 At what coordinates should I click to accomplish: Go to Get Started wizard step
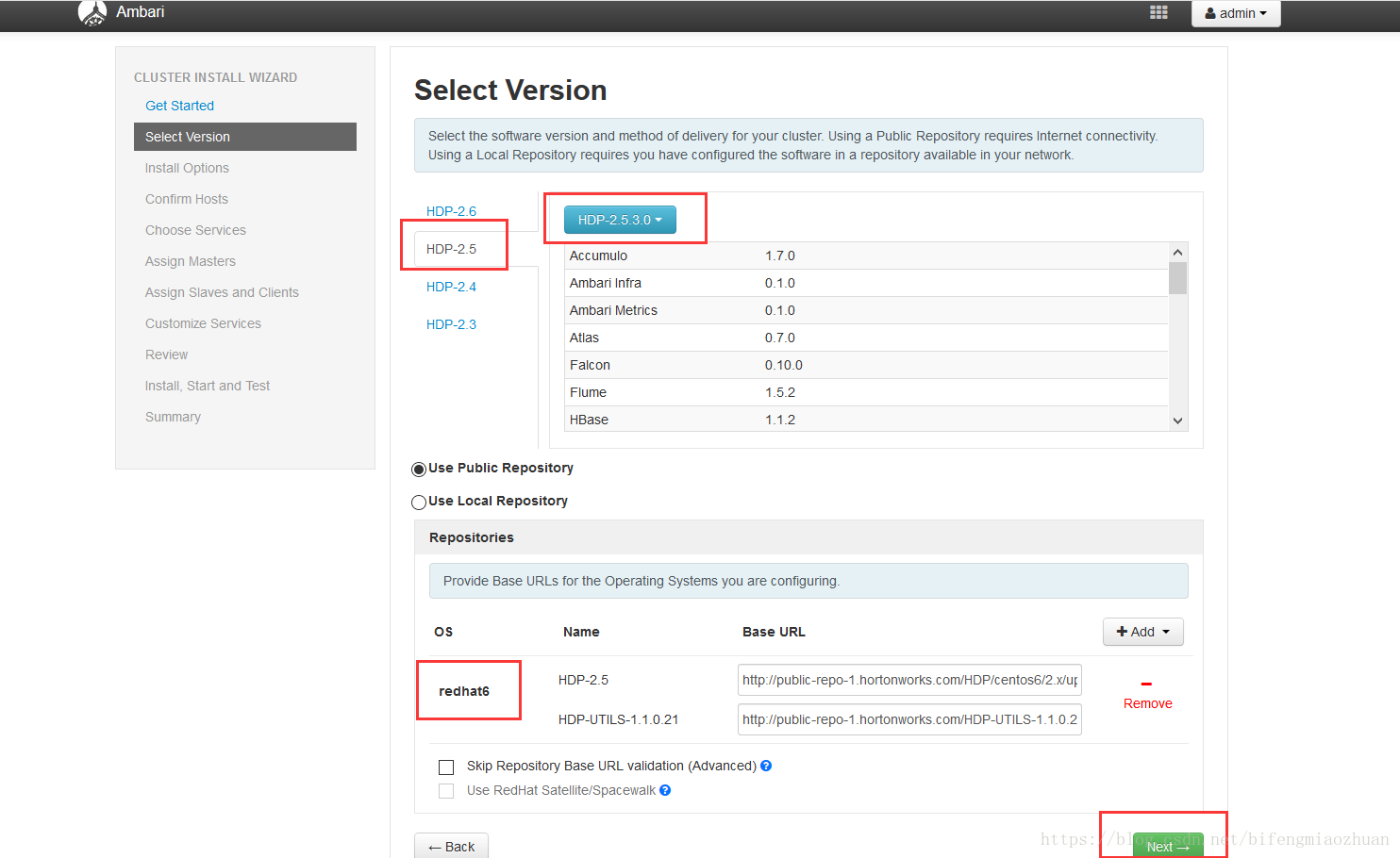pos(179,106)
